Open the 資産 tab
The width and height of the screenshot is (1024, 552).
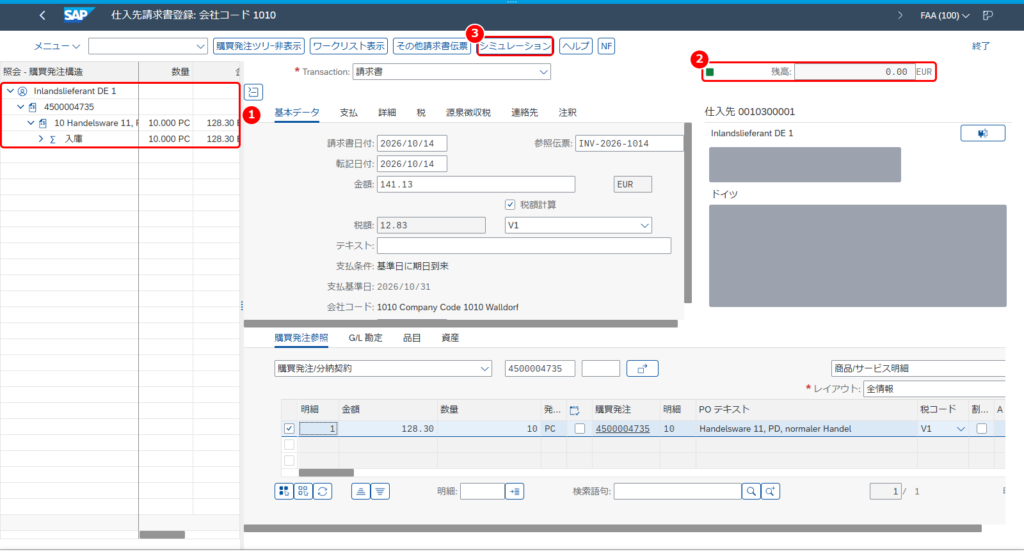click(x=451, y=338)
